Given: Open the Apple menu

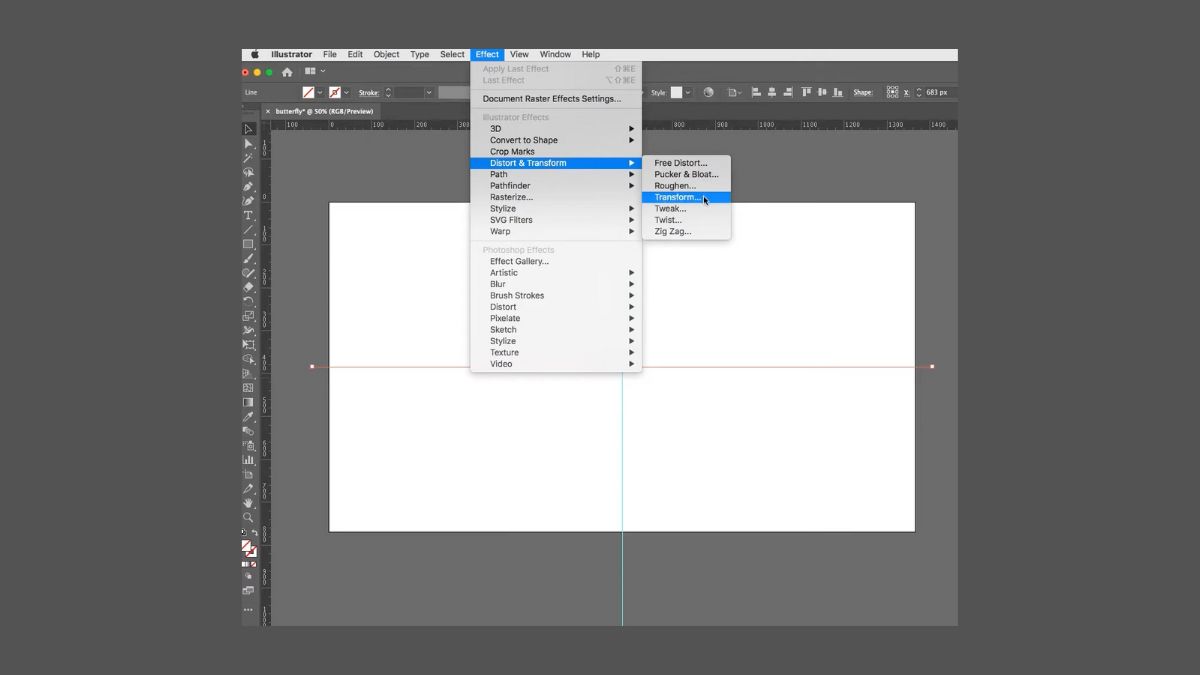Looking at the screenshot, I should click(254, 55).
